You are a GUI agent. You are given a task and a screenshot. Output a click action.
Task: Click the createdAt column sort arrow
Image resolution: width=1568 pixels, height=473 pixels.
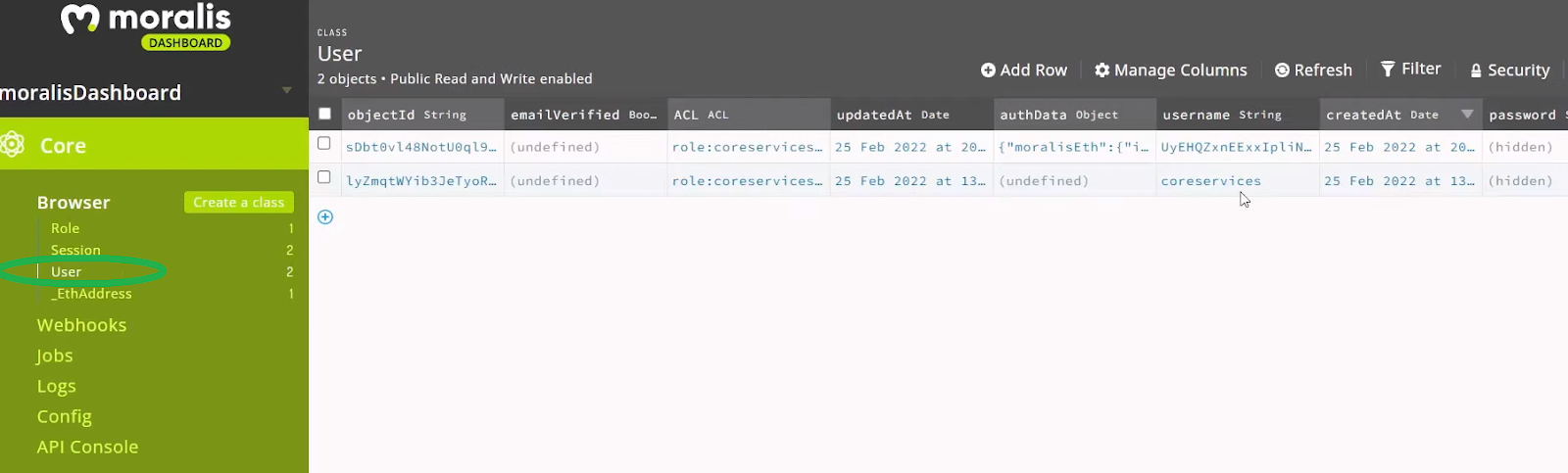[1467, 114]
